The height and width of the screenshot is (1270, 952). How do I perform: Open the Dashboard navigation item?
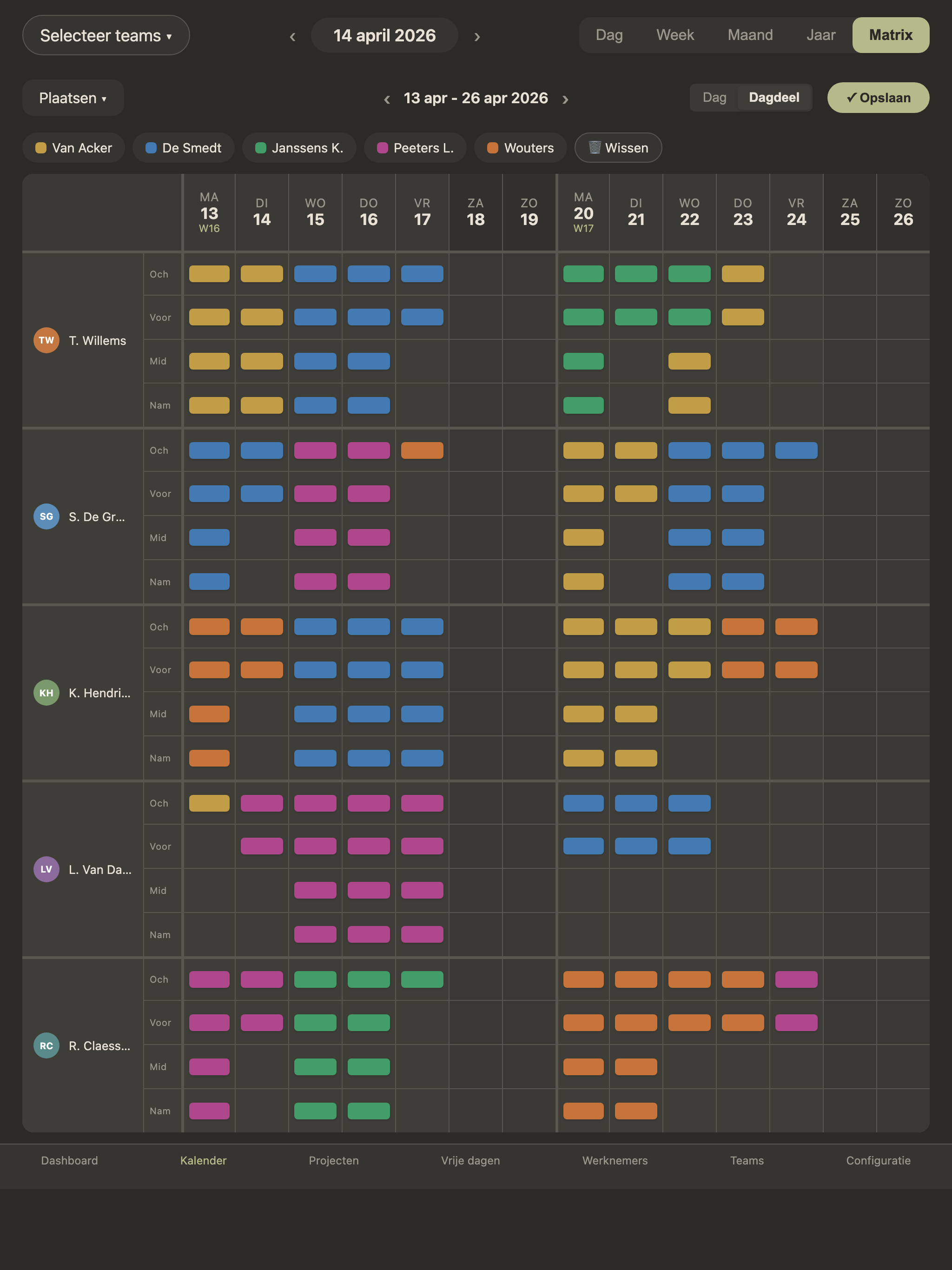pos(69,1160)
